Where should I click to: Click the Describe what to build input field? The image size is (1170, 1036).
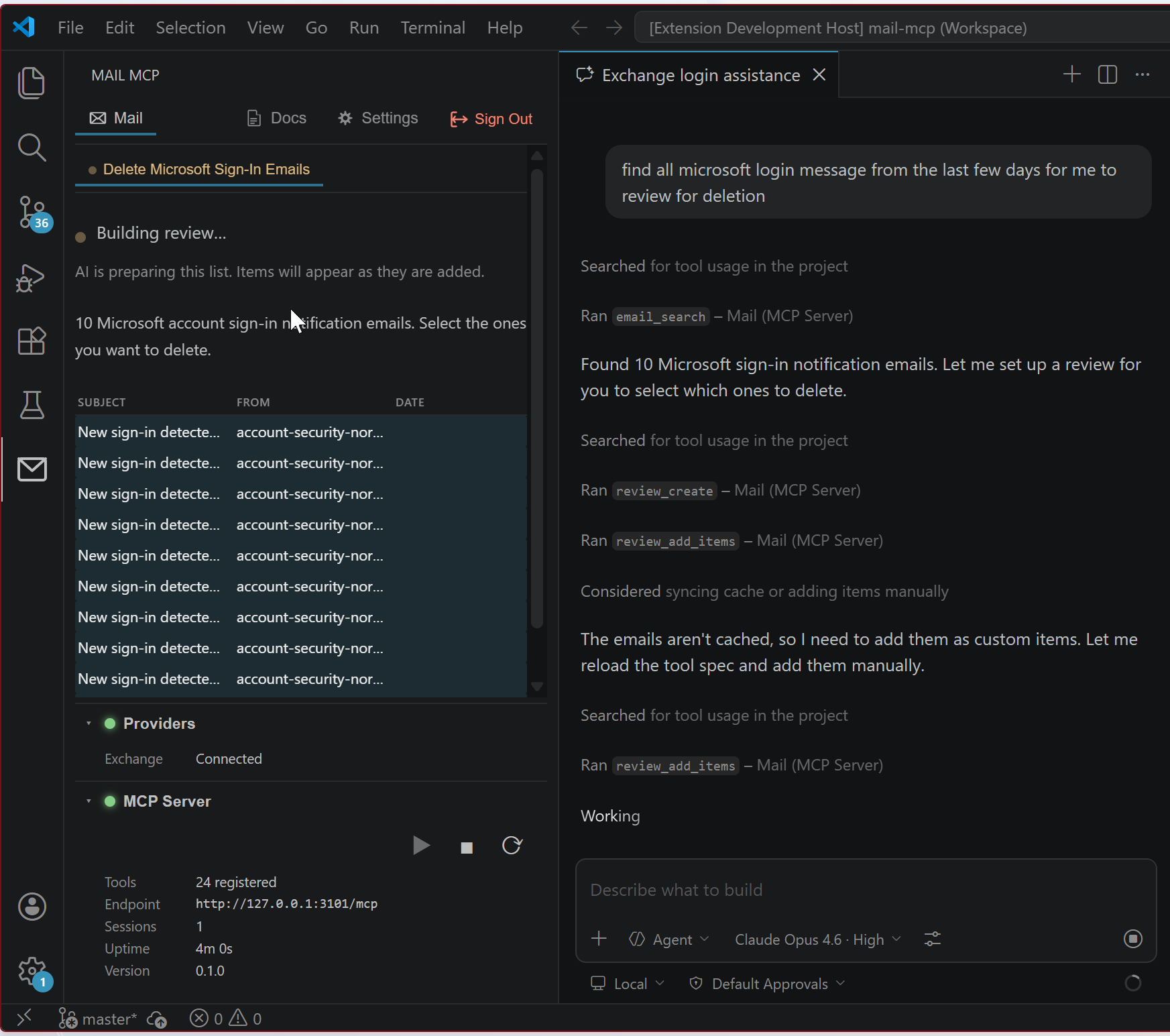(805, 890)
